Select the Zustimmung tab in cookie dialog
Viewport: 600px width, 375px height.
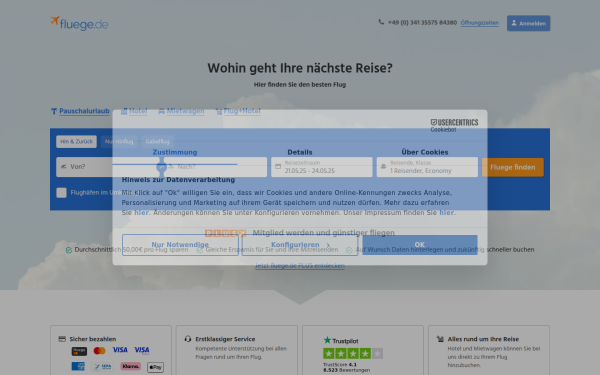coord(175,152)
